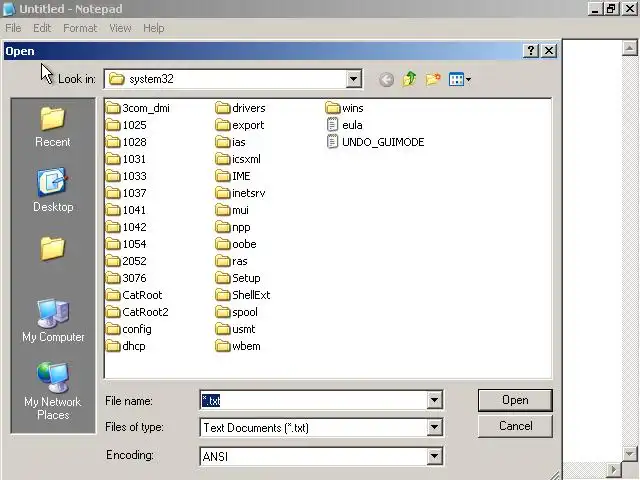Select the icsxml folder

(238, 159)
